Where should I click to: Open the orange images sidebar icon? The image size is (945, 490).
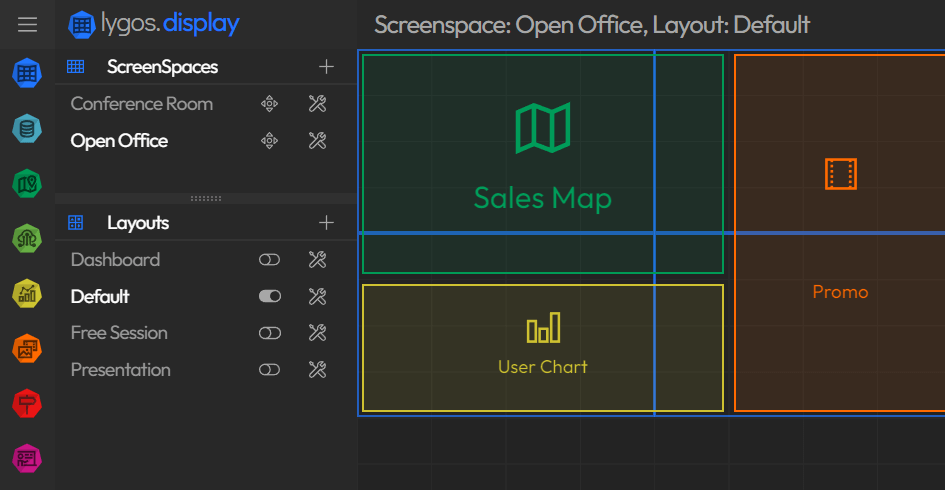[x=27, y=348]
